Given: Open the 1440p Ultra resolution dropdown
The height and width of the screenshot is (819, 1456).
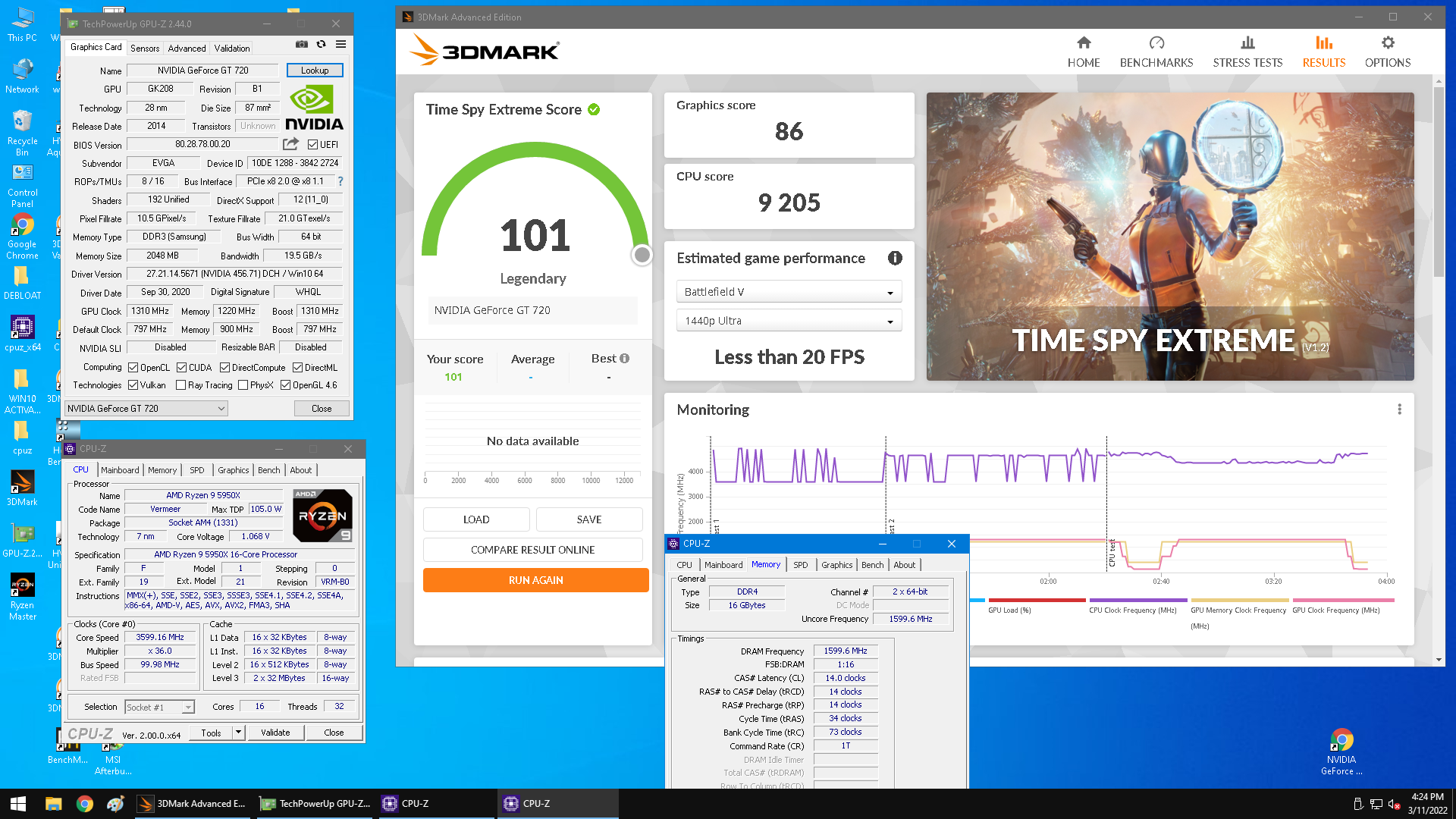Looking at the screenshot, I should [789, 321].
